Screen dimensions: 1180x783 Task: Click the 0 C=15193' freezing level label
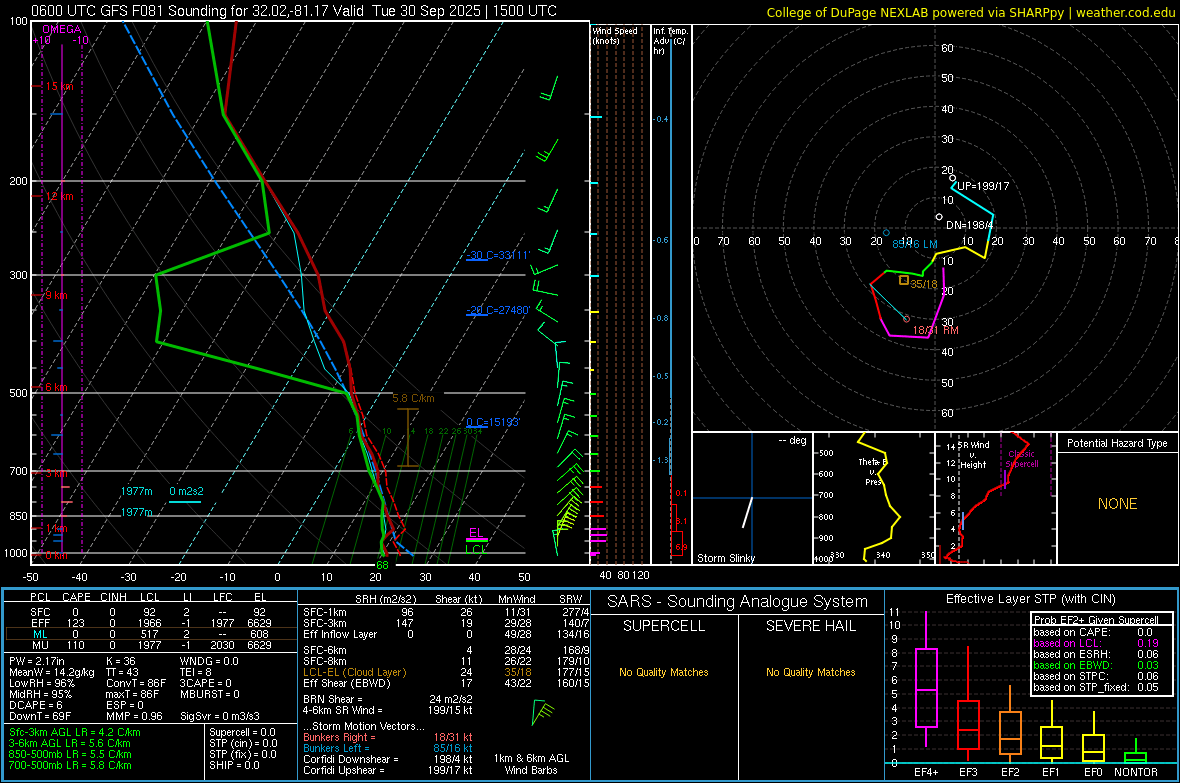(493, 422)
